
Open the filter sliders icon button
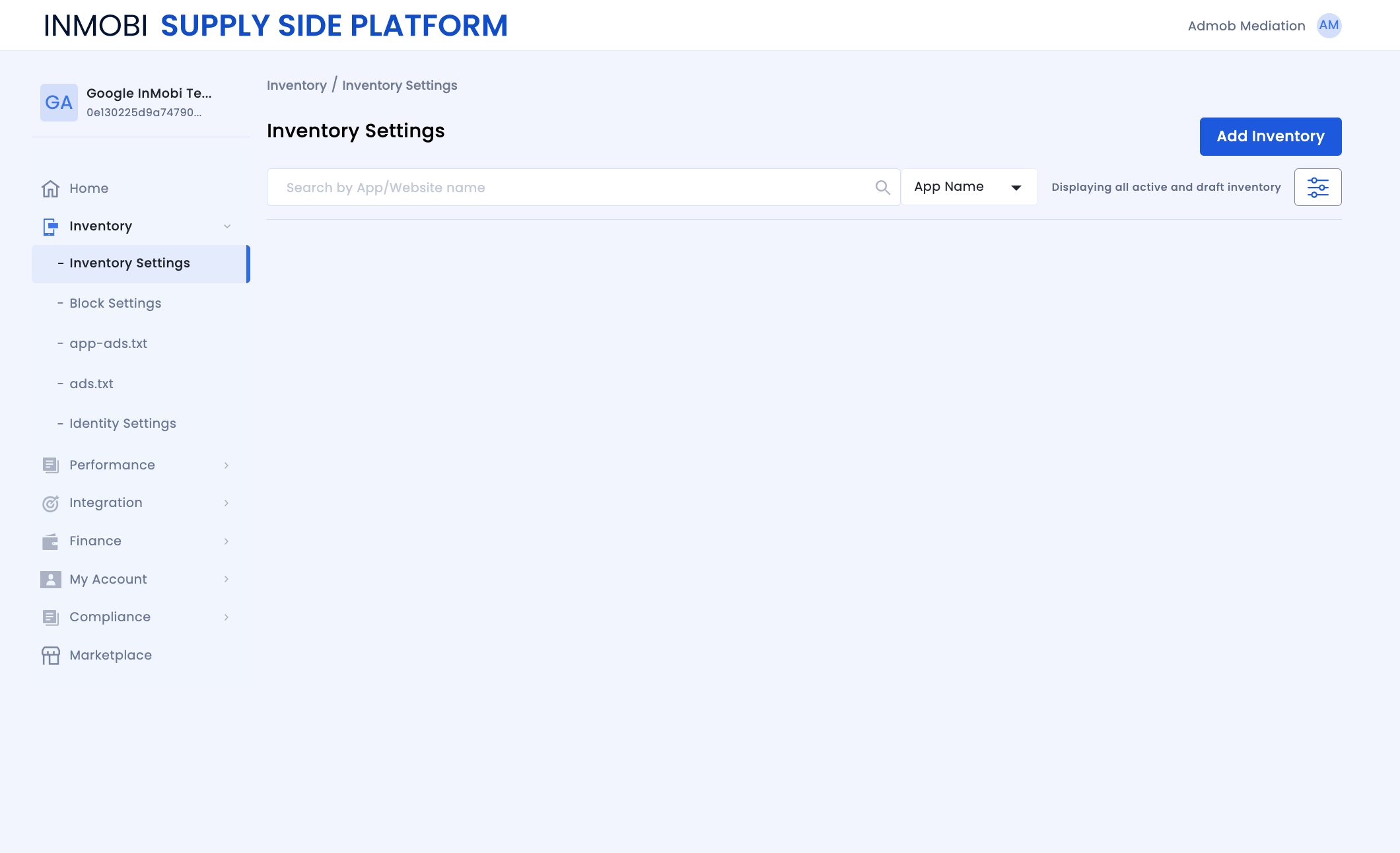coord(1317,188)
